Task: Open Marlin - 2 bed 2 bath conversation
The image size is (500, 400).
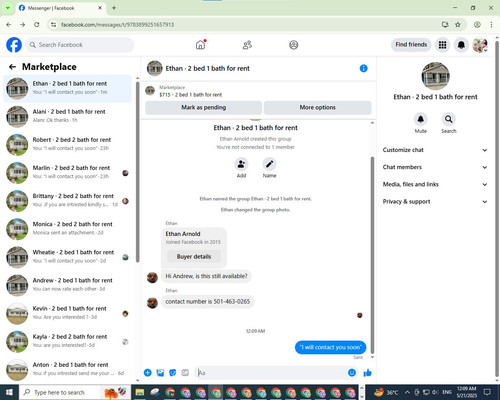Action: (x=68, y=172)
